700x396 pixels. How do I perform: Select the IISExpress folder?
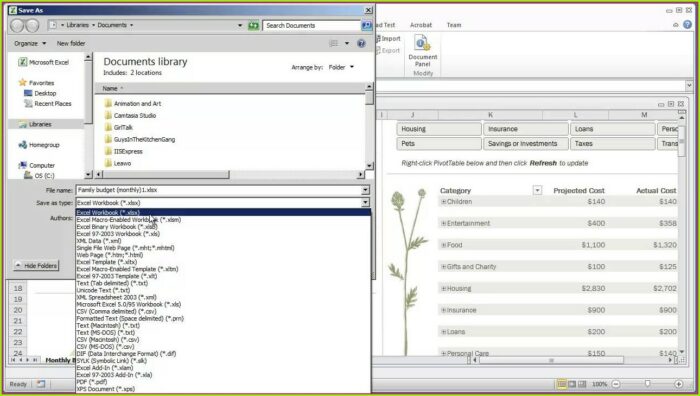click(123, 152)
